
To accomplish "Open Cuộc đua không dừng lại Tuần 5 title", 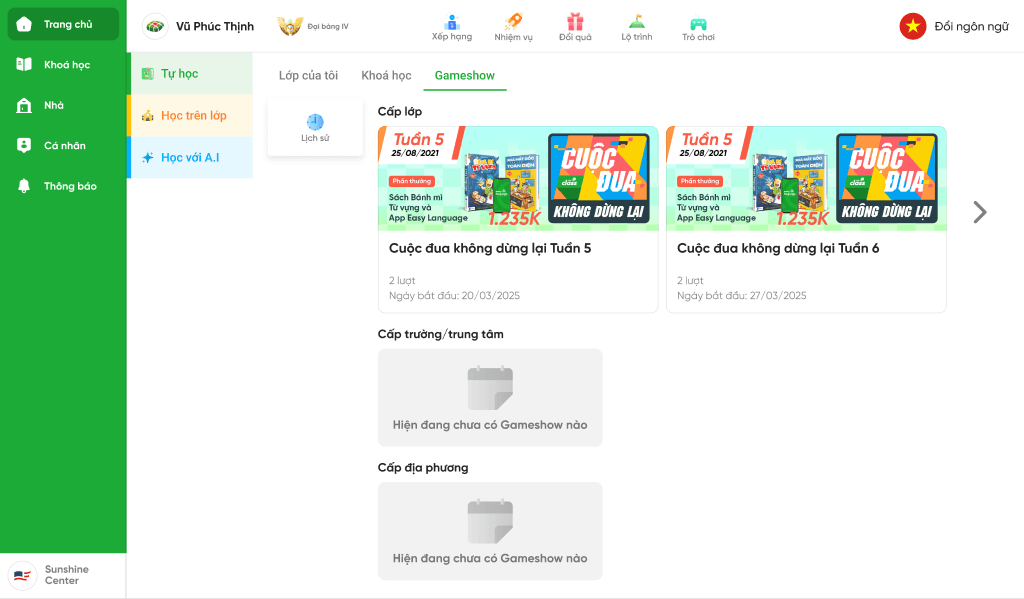I will 490,248.
